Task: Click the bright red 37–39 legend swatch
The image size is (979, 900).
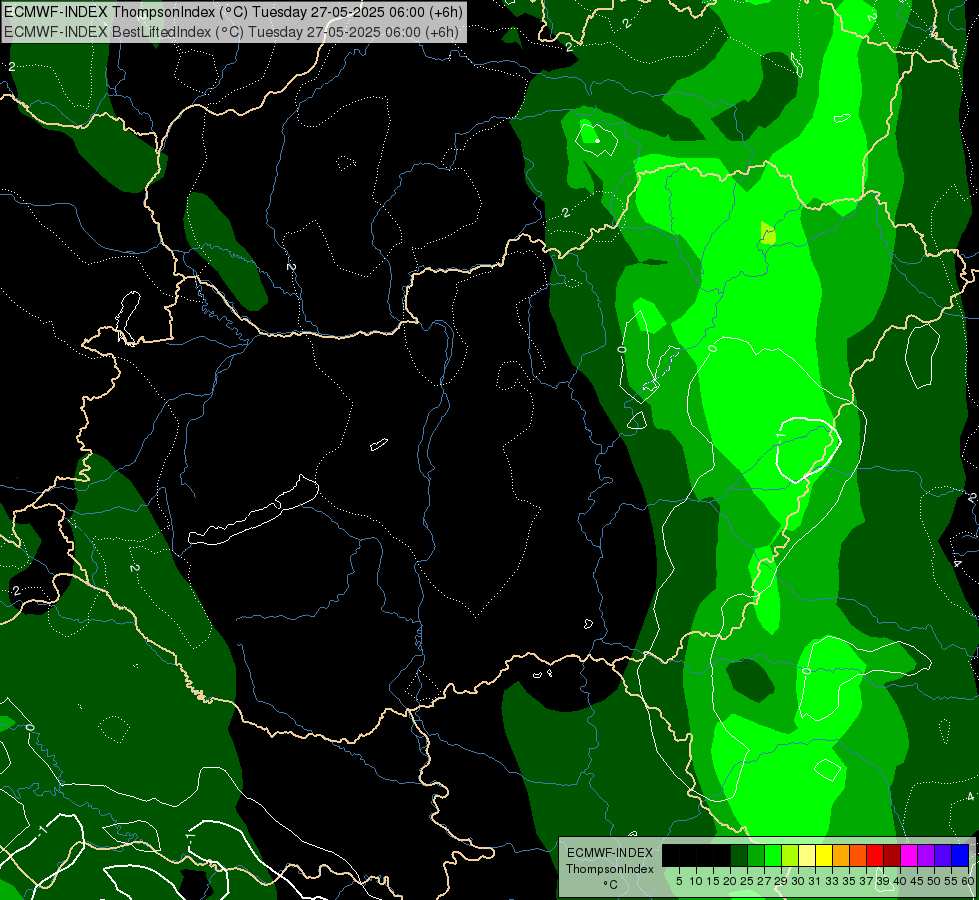Action: point(875,855)
